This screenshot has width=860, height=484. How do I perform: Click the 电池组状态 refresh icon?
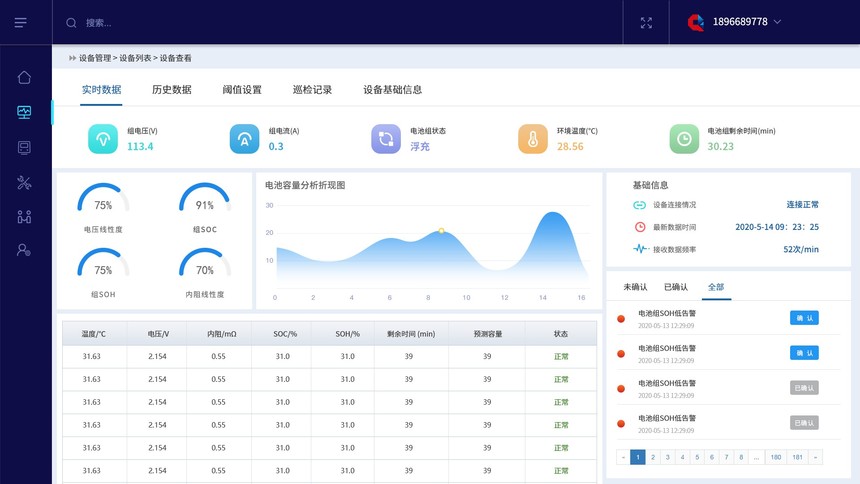(x=386, y=139)
